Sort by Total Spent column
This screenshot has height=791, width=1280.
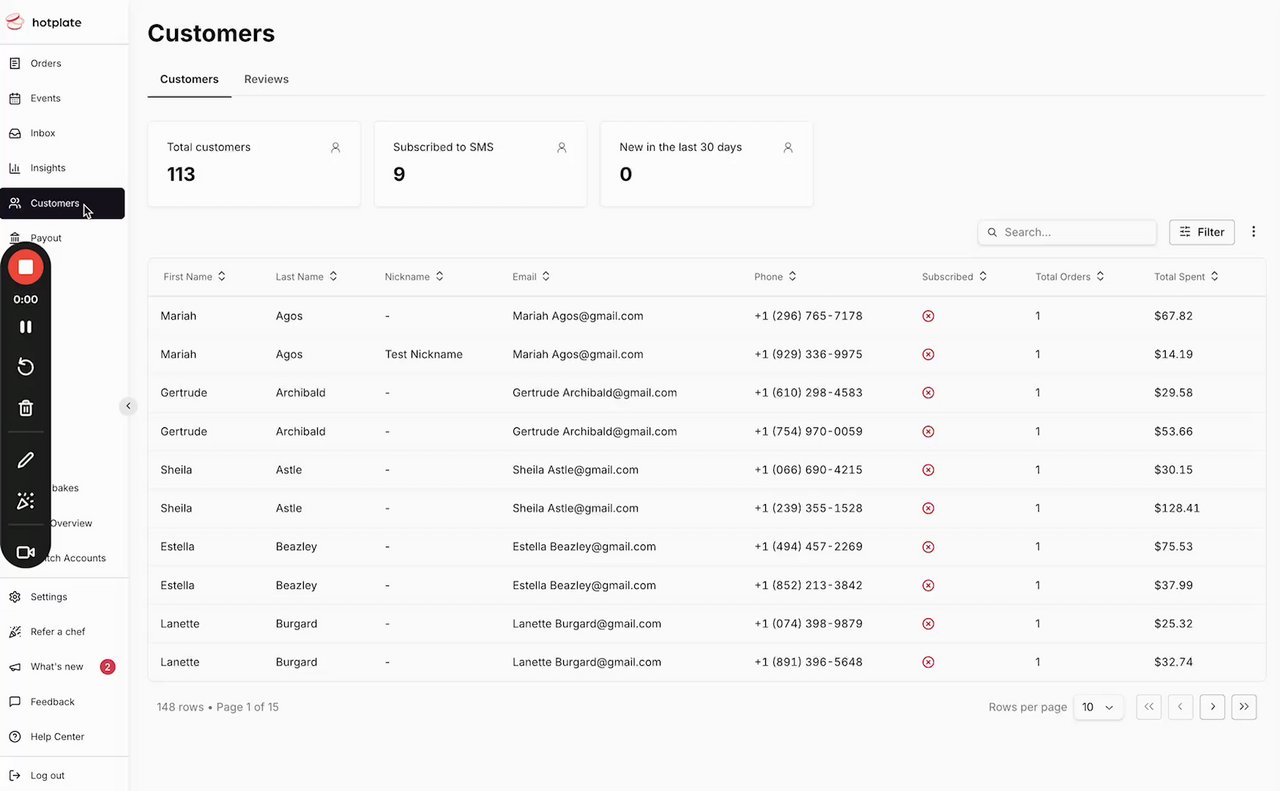click(x=1186, y=277)
